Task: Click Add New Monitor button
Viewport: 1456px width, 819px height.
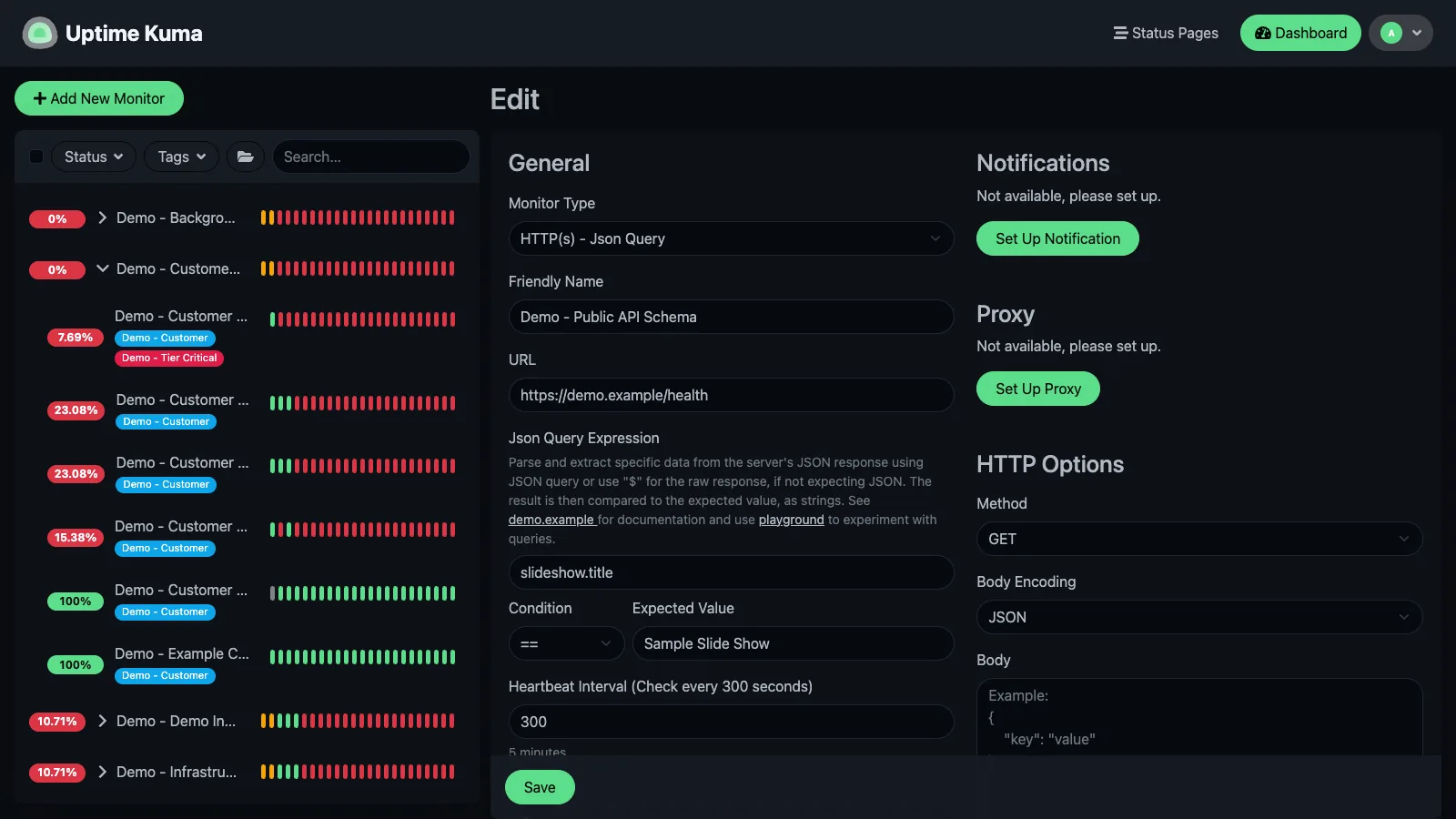Action: (x=99, y=98)
